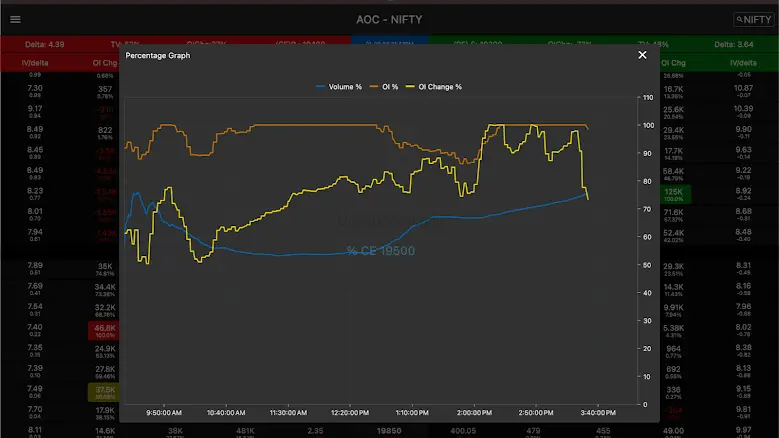The height and width of the screenshot is (438, 779).
Task: Select the 58.4K OI Chg cell
Action: point(674,174)
